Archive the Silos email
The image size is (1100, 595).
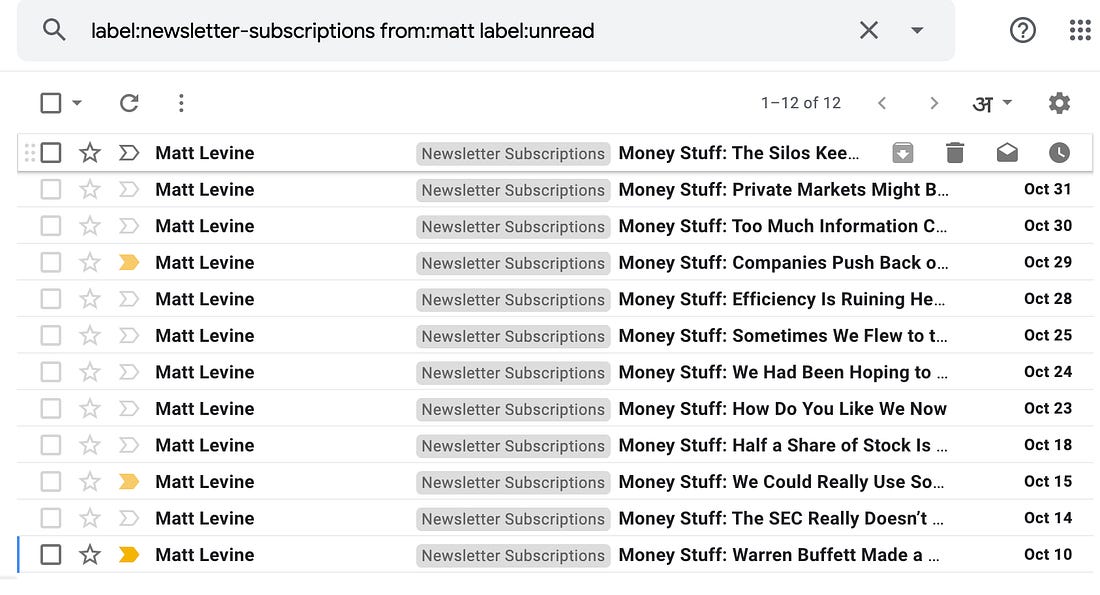902,152
